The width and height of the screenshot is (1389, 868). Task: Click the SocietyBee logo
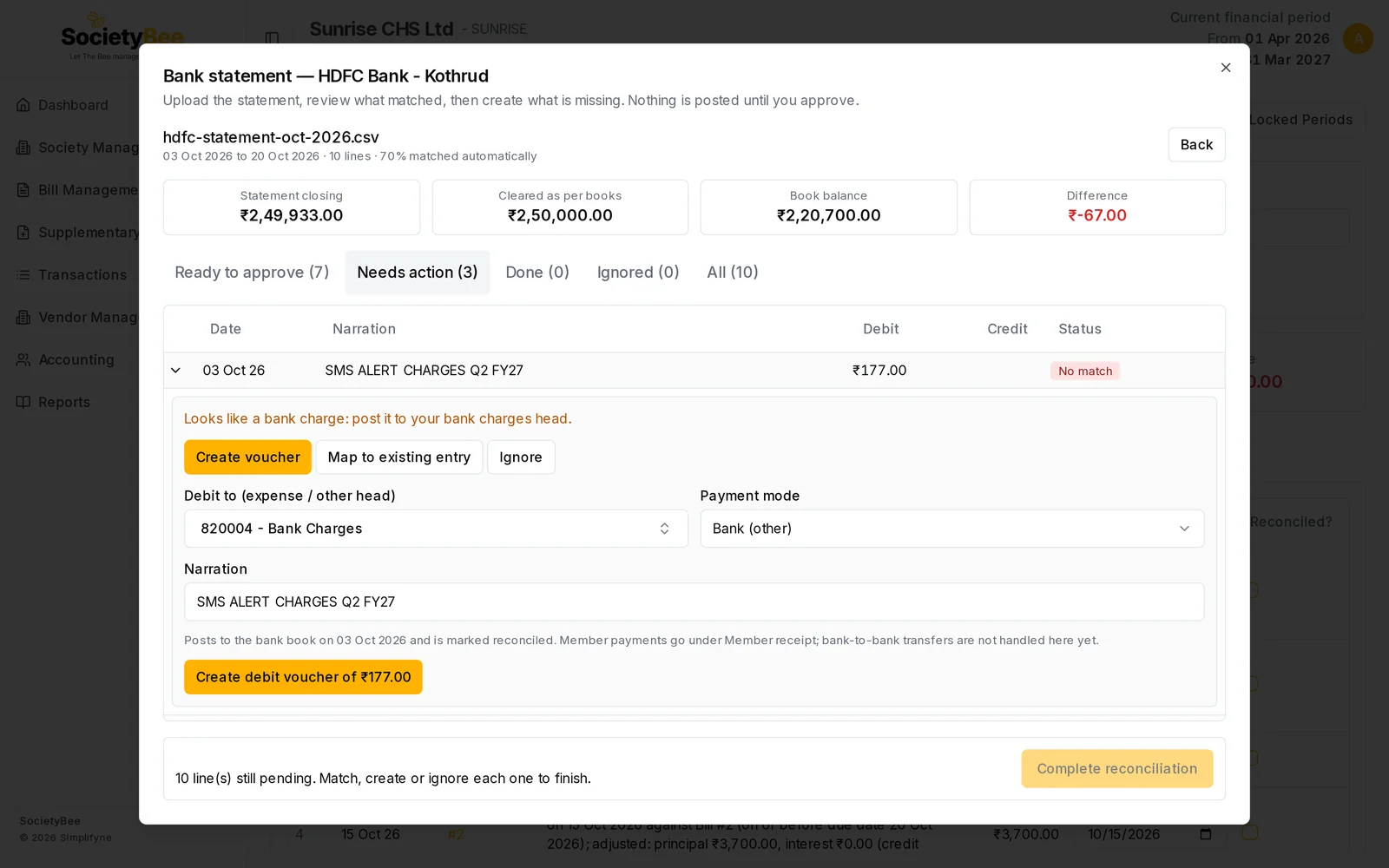click(122, 36)
